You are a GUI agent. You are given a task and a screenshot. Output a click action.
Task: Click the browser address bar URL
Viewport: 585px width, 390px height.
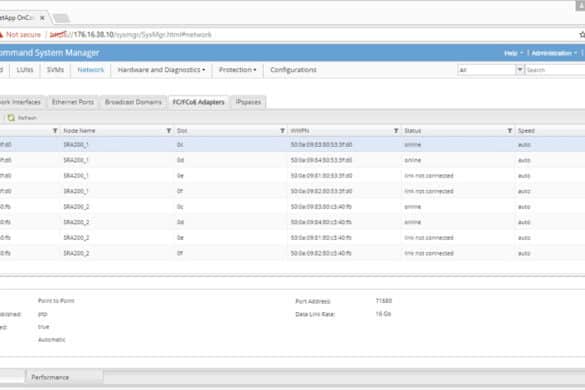(131, 35)
